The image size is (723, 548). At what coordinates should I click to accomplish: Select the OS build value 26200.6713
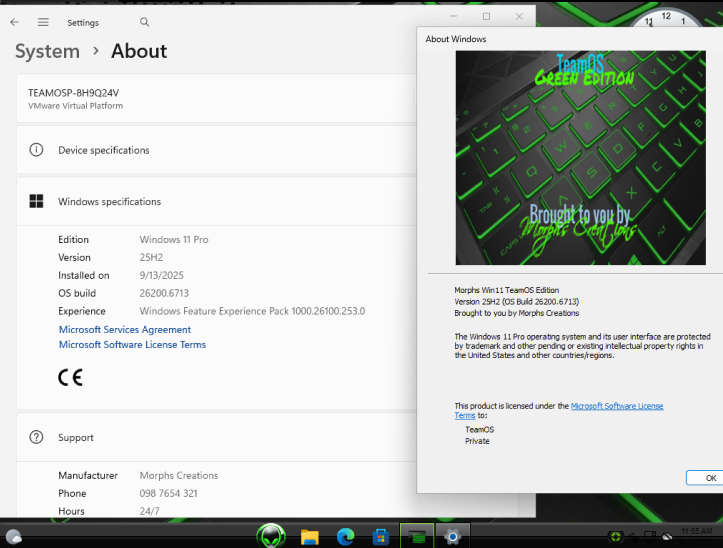click(x=164, y=293)
